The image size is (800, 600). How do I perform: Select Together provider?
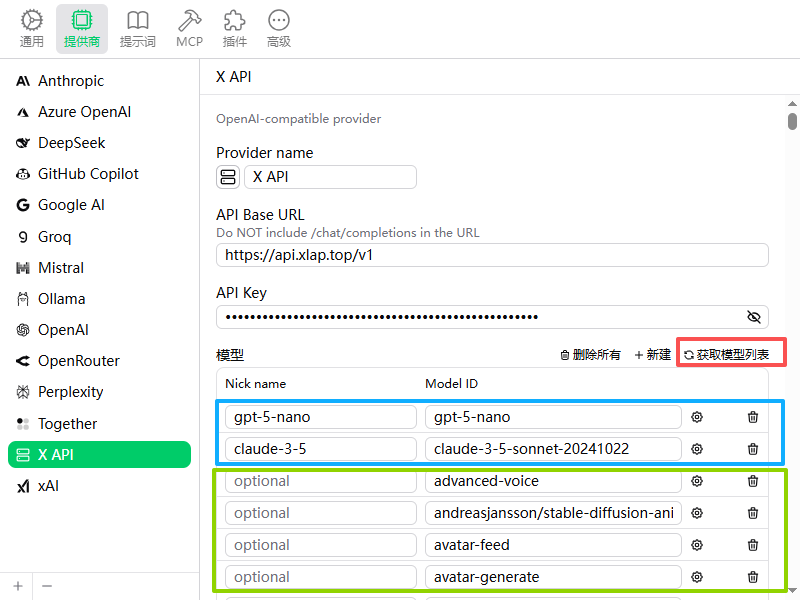[99, 423]
